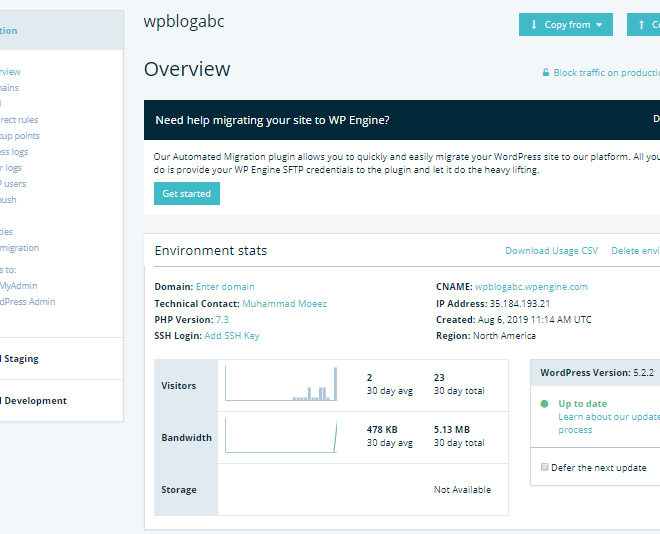Image resolution: width=660 pixels, height=534 pixels.
Task: Click Learn about our update process link
Action: pyautogui.click(x=609, y=423)
